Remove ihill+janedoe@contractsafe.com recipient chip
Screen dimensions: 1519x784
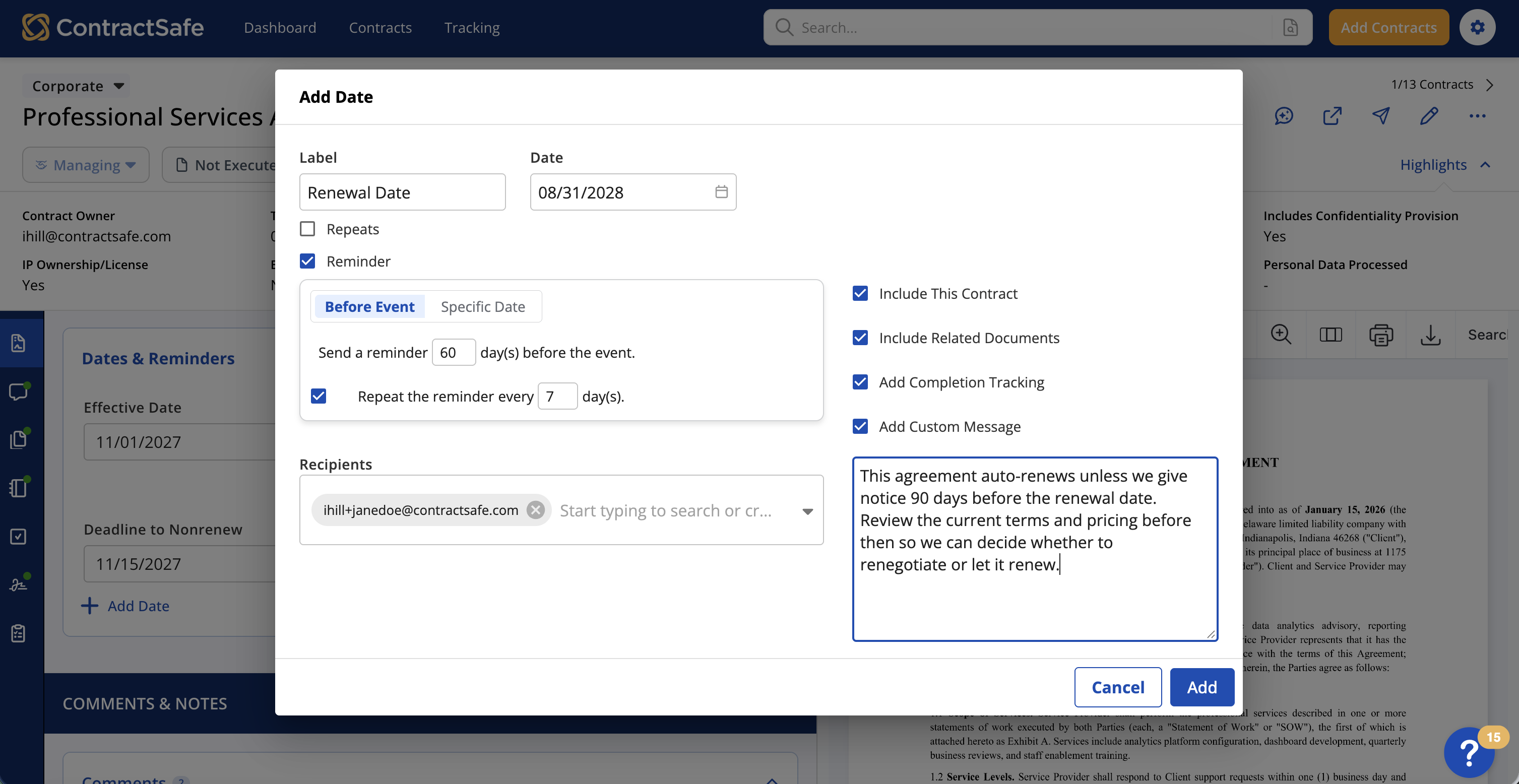click(x=535, y=509)
